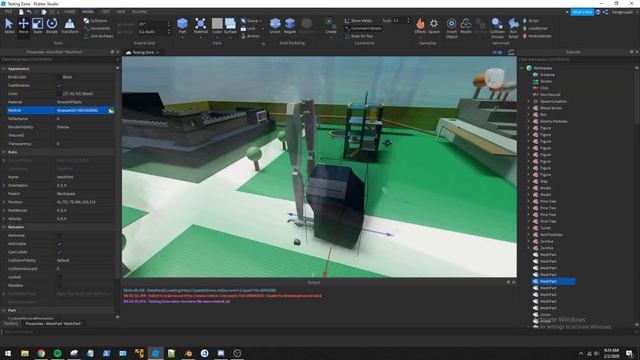Viewport: 640px width, 360px height.
Task: Activate the Transform tool
Action: [x=70, y=25]
